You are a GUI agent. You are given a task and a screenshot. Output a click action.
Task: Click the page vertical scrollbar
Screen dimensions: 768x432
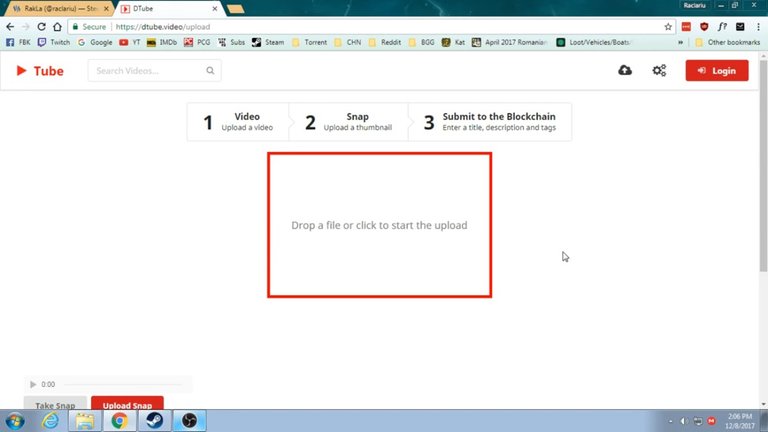tap(763, 167)
